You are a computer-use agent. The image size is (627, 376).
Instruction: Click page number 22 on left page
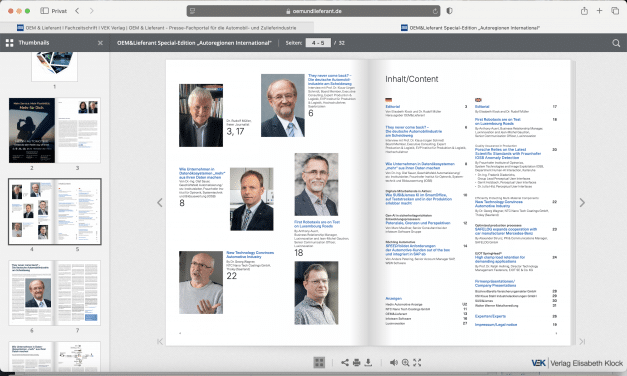(x=231, y=276)
